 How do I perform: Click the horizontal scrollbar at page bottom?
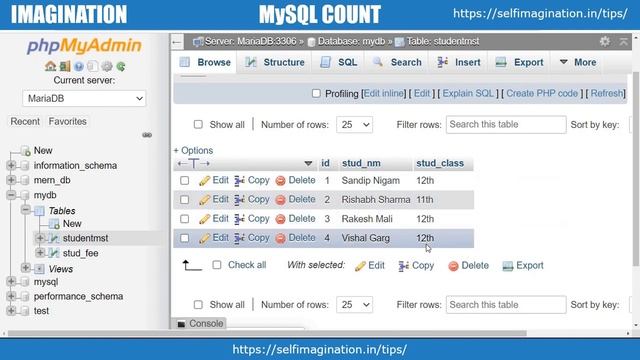coord(267,333)
